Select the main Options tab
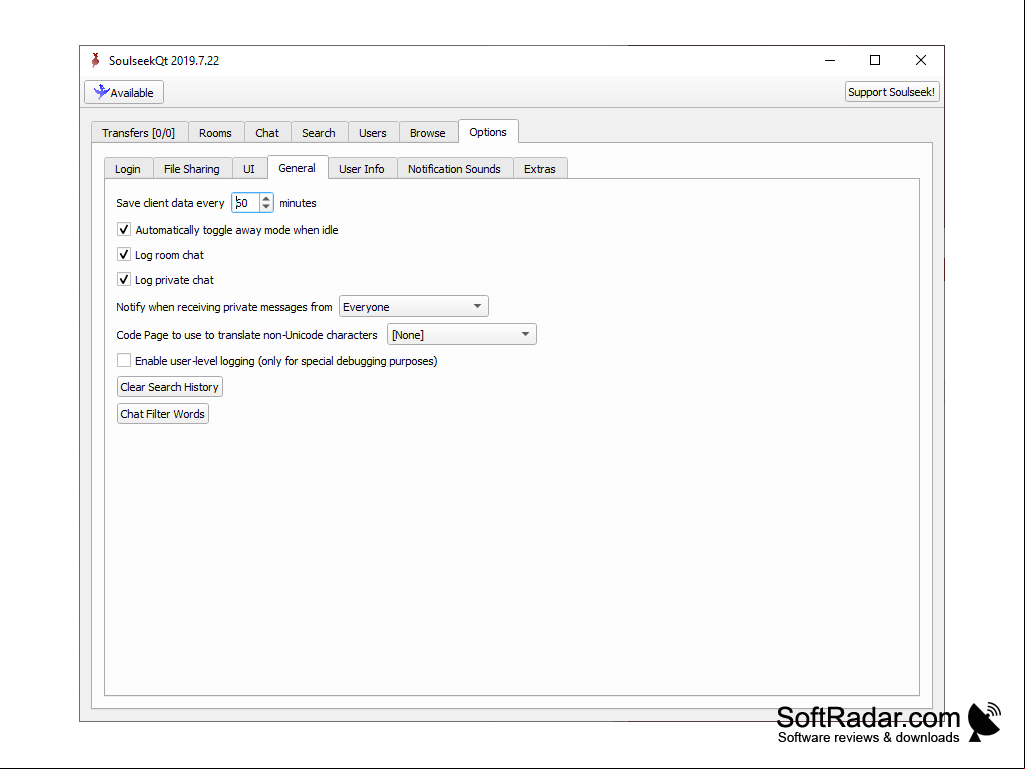1025x769 pixels. coord(488,131)
